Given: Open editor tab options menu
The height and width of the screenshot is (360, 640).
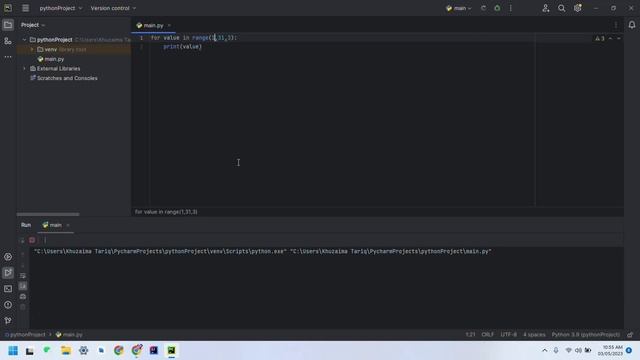Looking at the screenshot, I should click(616, 25).
